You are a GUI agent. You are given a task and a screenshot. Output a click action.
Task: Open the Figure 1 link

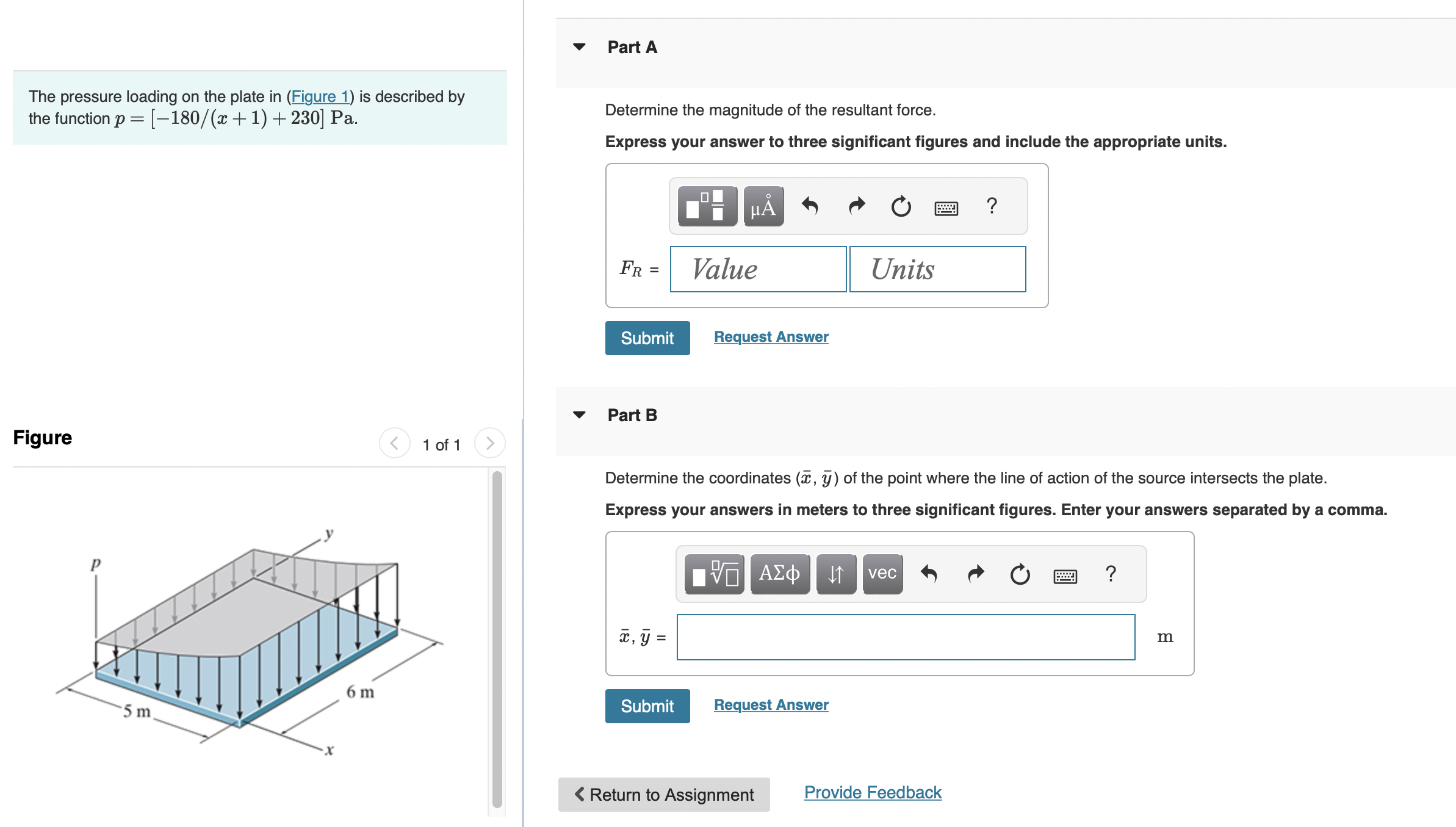[x=320, y=96]
